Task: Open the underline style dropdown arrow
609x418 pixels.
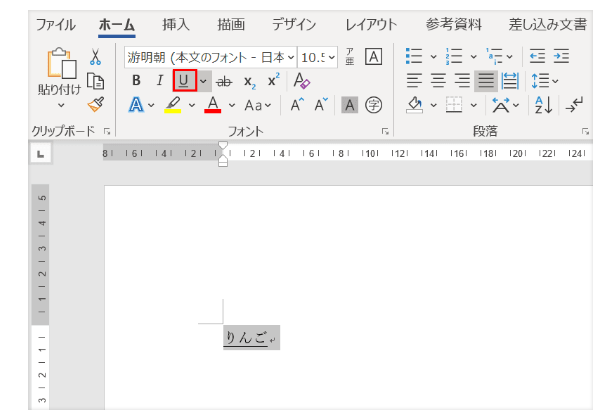Action: pos(204,81)
